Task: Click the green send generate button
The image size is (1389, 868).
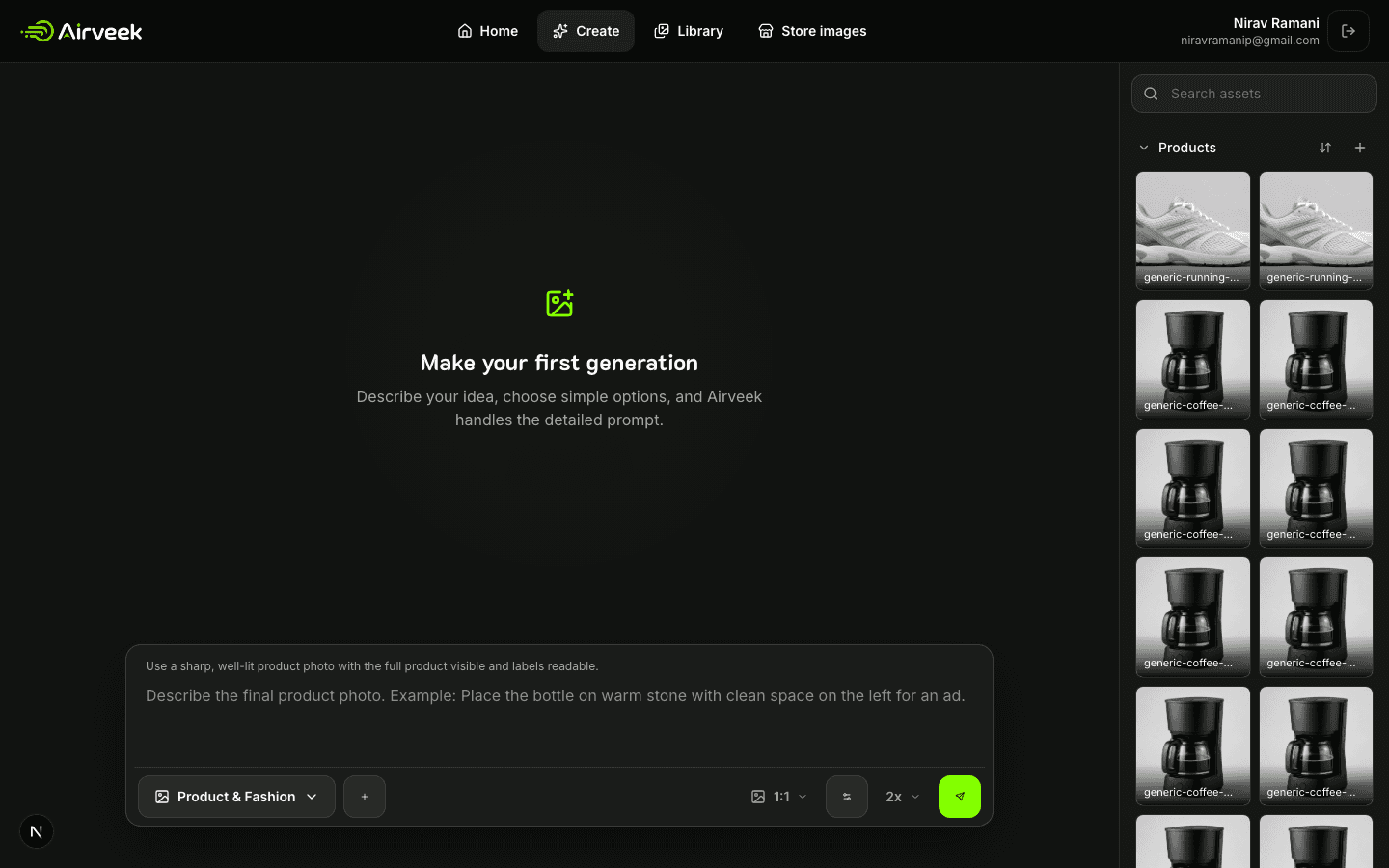Action: (960, 797)
